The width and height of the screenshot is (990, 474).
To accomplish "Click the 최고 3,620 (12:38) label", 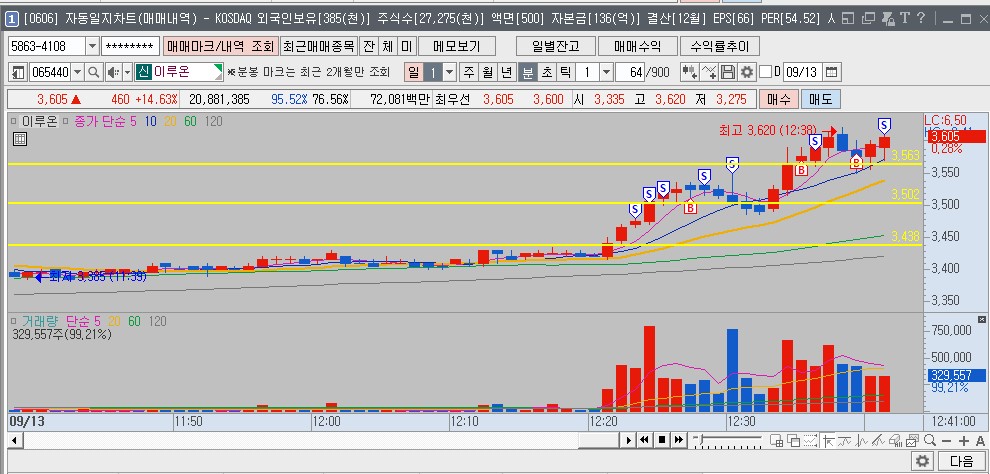I will [768, 130].
